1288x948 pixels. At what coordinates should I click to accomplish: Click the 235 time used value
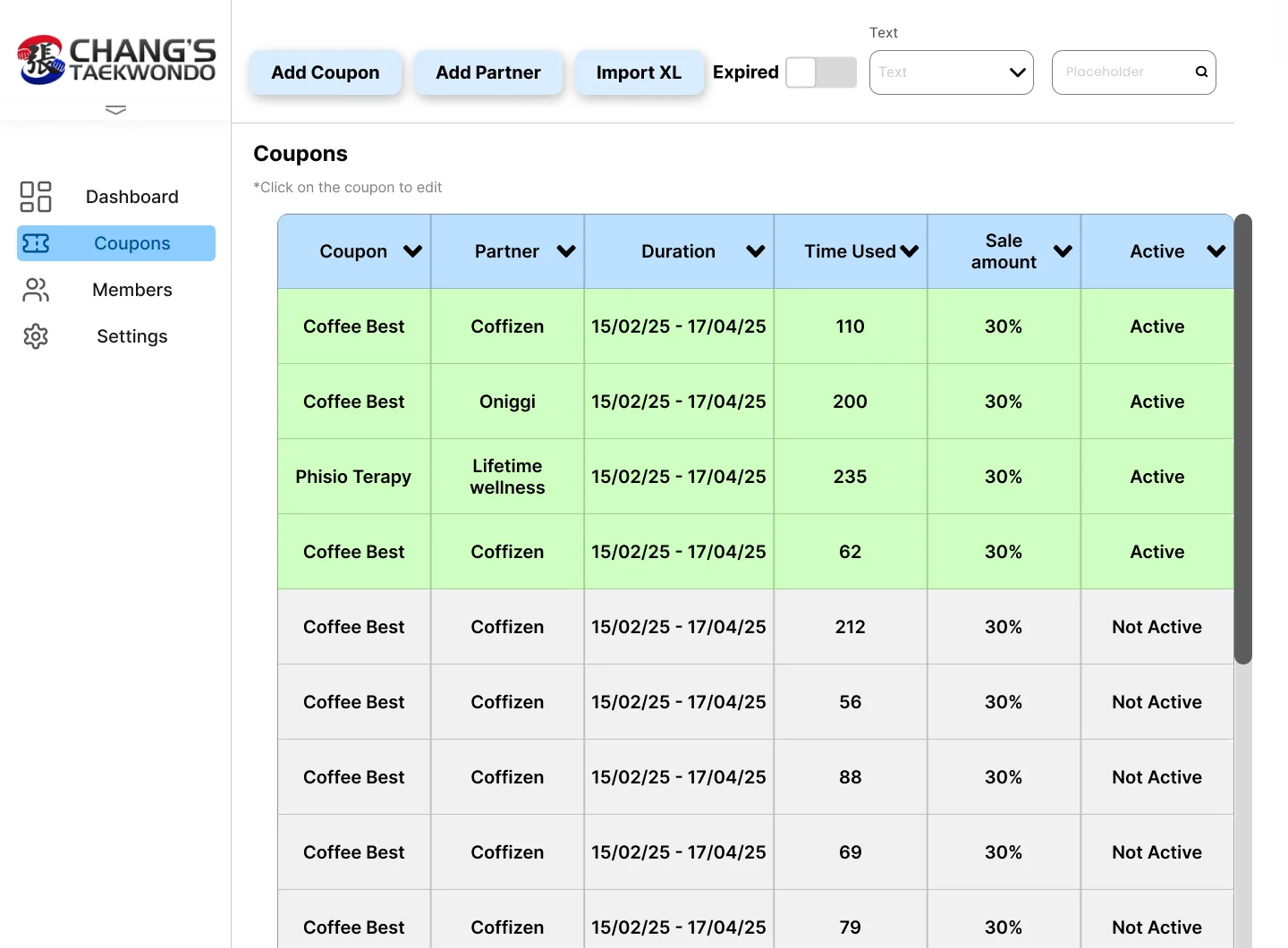point(851,477)
